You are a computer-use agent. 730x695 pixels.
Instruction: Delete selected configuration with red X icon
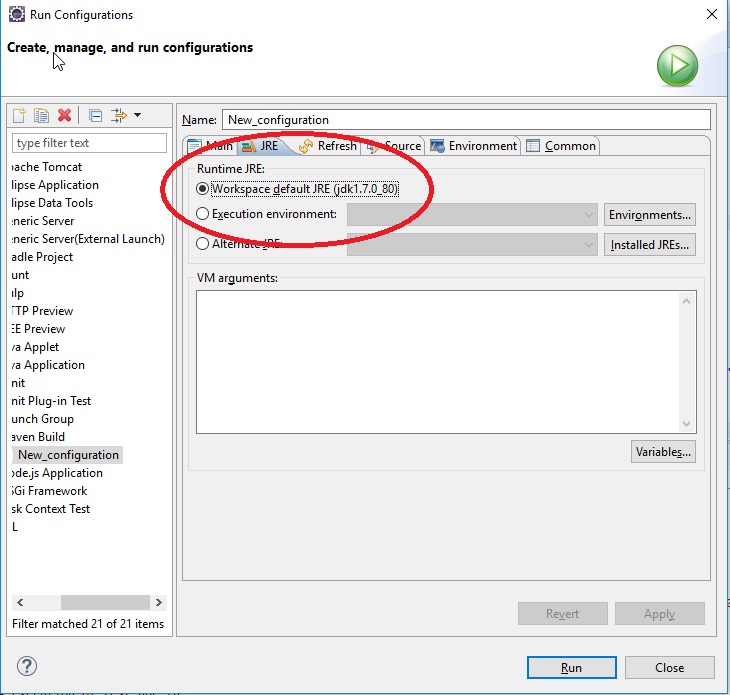[x=65, y=115]
